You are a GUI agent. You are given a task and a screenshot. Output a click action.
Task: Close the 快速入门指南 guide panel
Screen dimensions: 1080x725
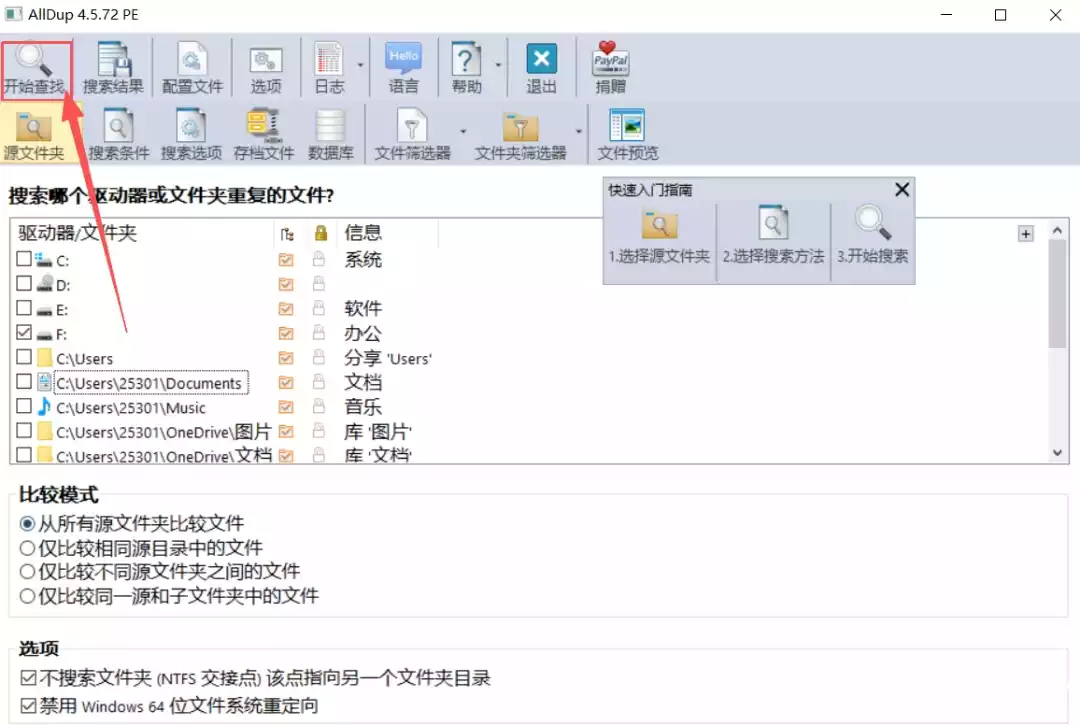(901, 189)
